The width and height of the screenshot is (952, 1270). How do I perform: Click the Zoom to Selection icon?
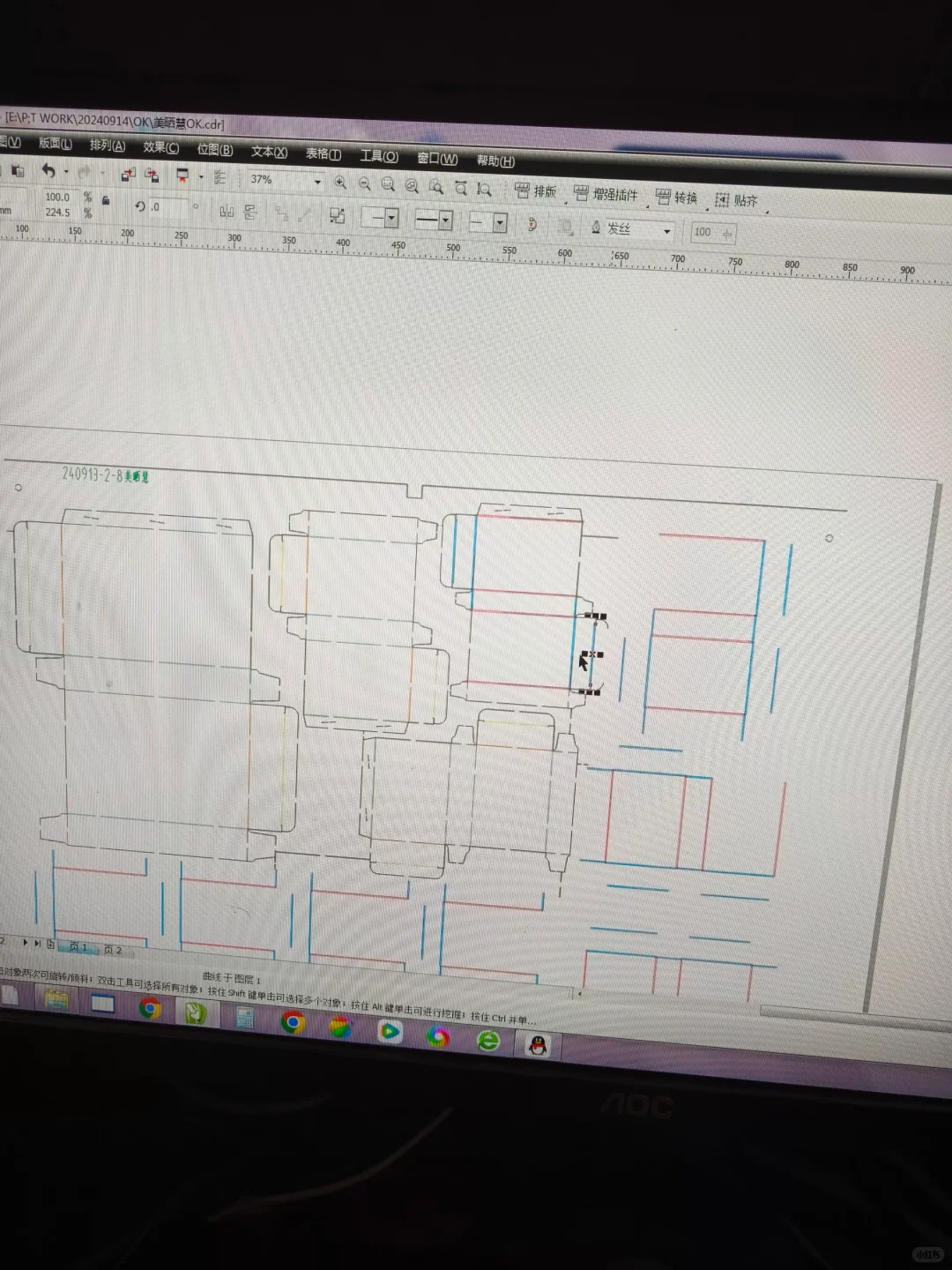[x=388, y=184]
